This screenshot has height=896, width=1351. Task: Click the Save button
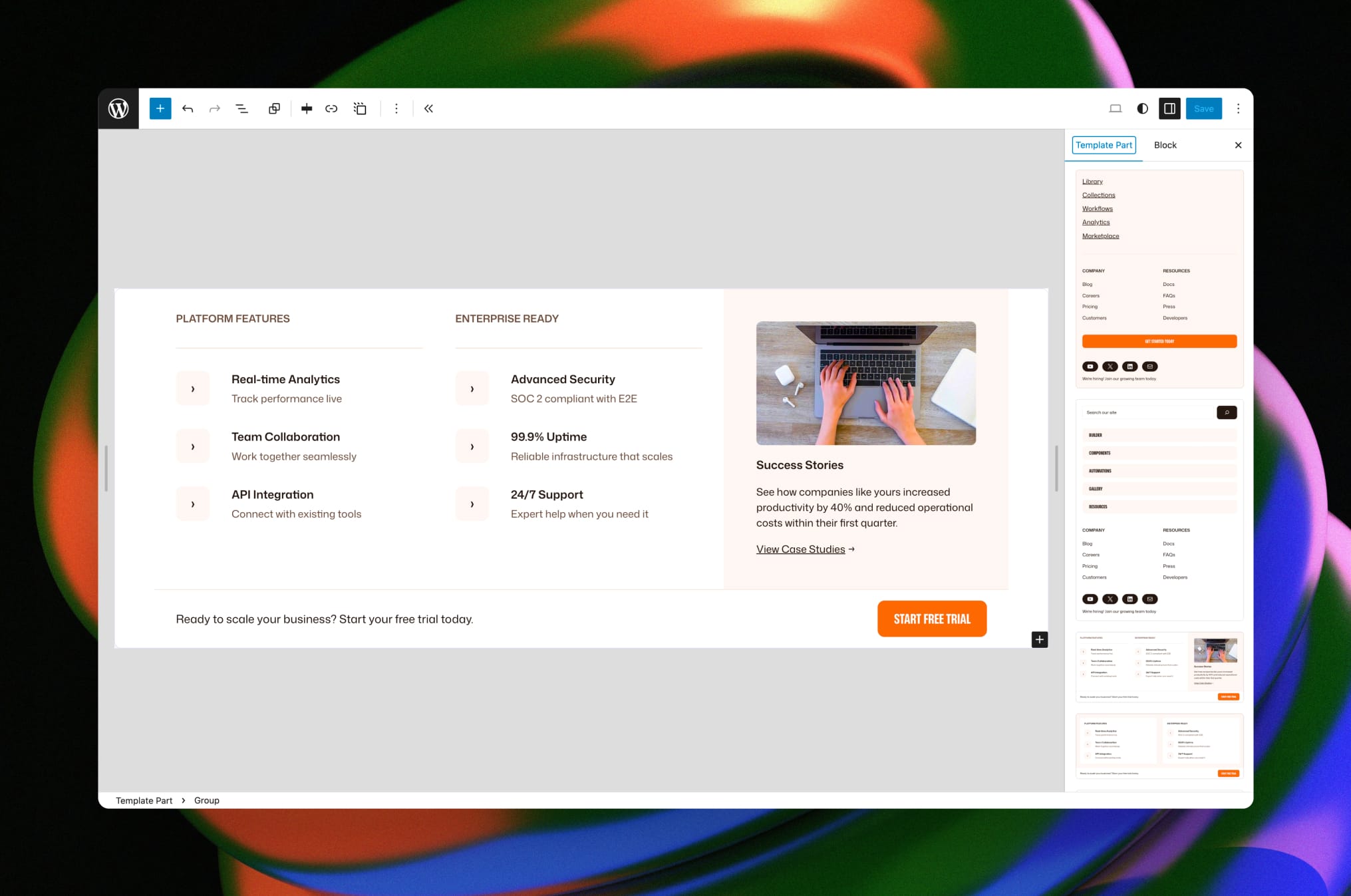coord(1203,108)
